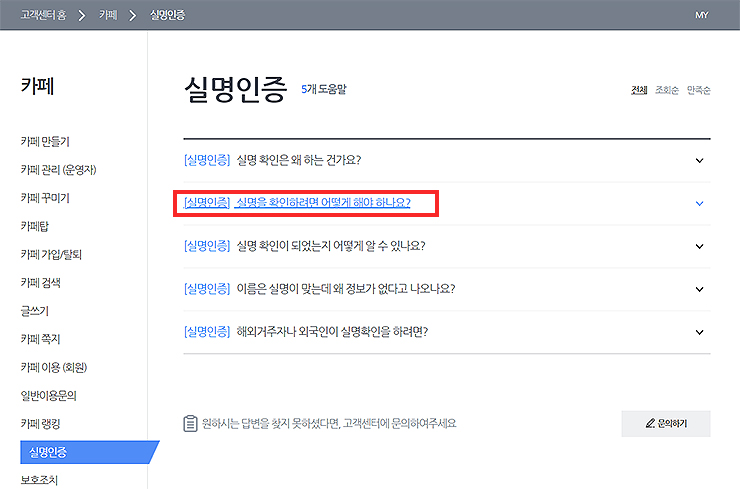Select 카페 꾸미기 in sidebar

pyautogui.click(x=45, y=198)
